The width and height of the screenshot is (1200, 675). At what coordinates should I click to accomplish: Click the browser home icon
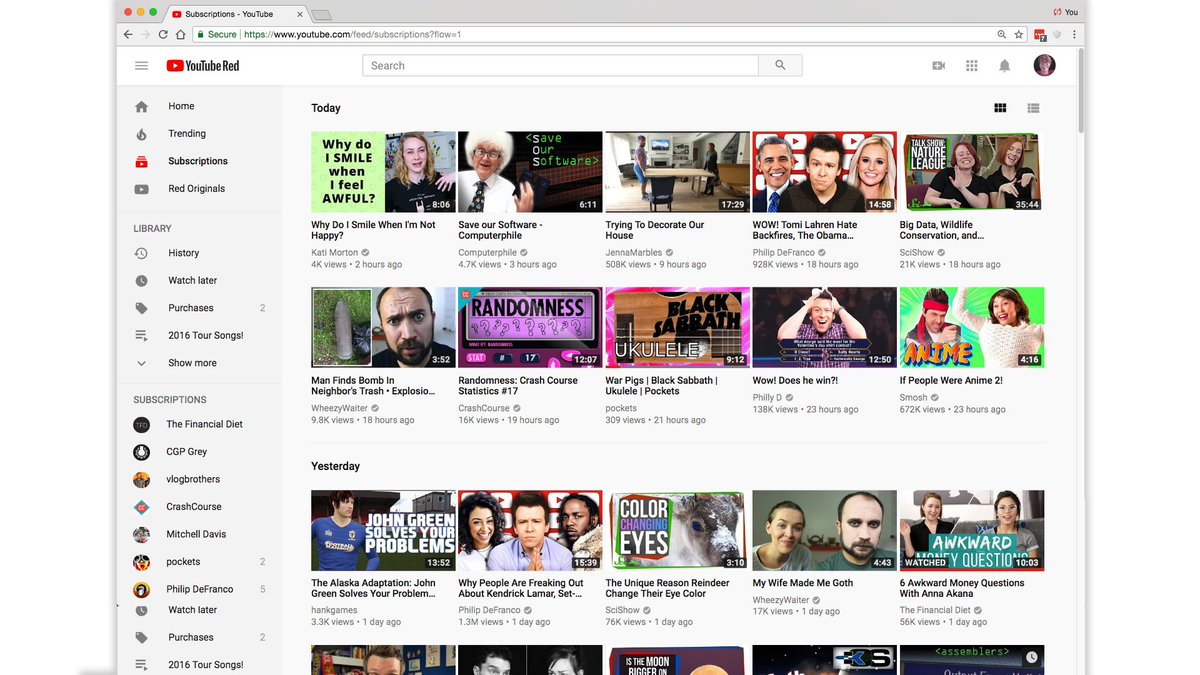click(x=180, y=34)
